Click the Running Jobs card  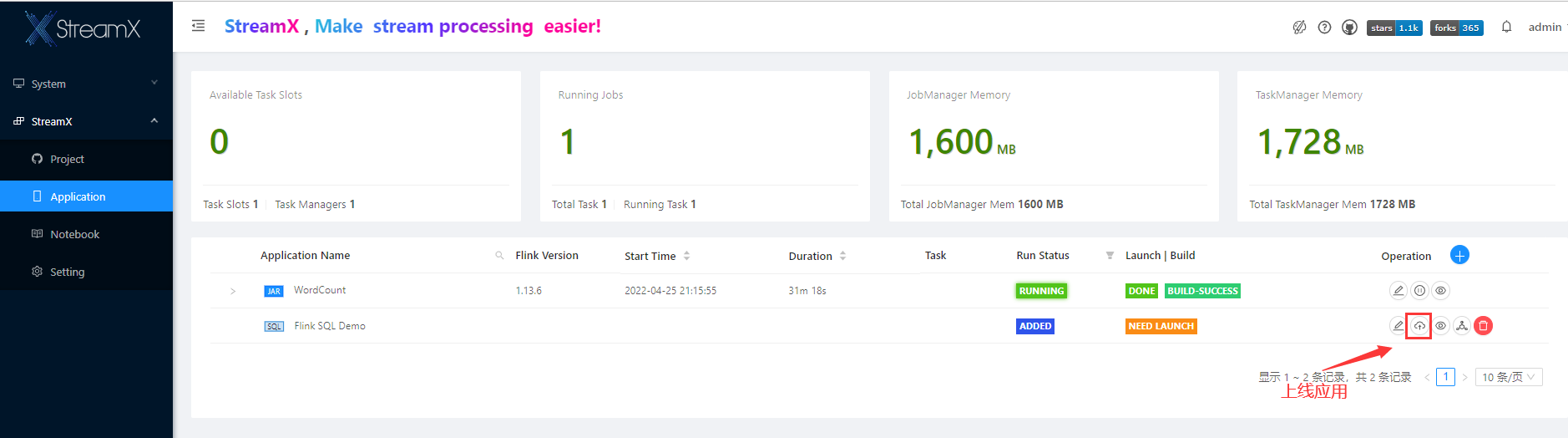coord(705,146)
